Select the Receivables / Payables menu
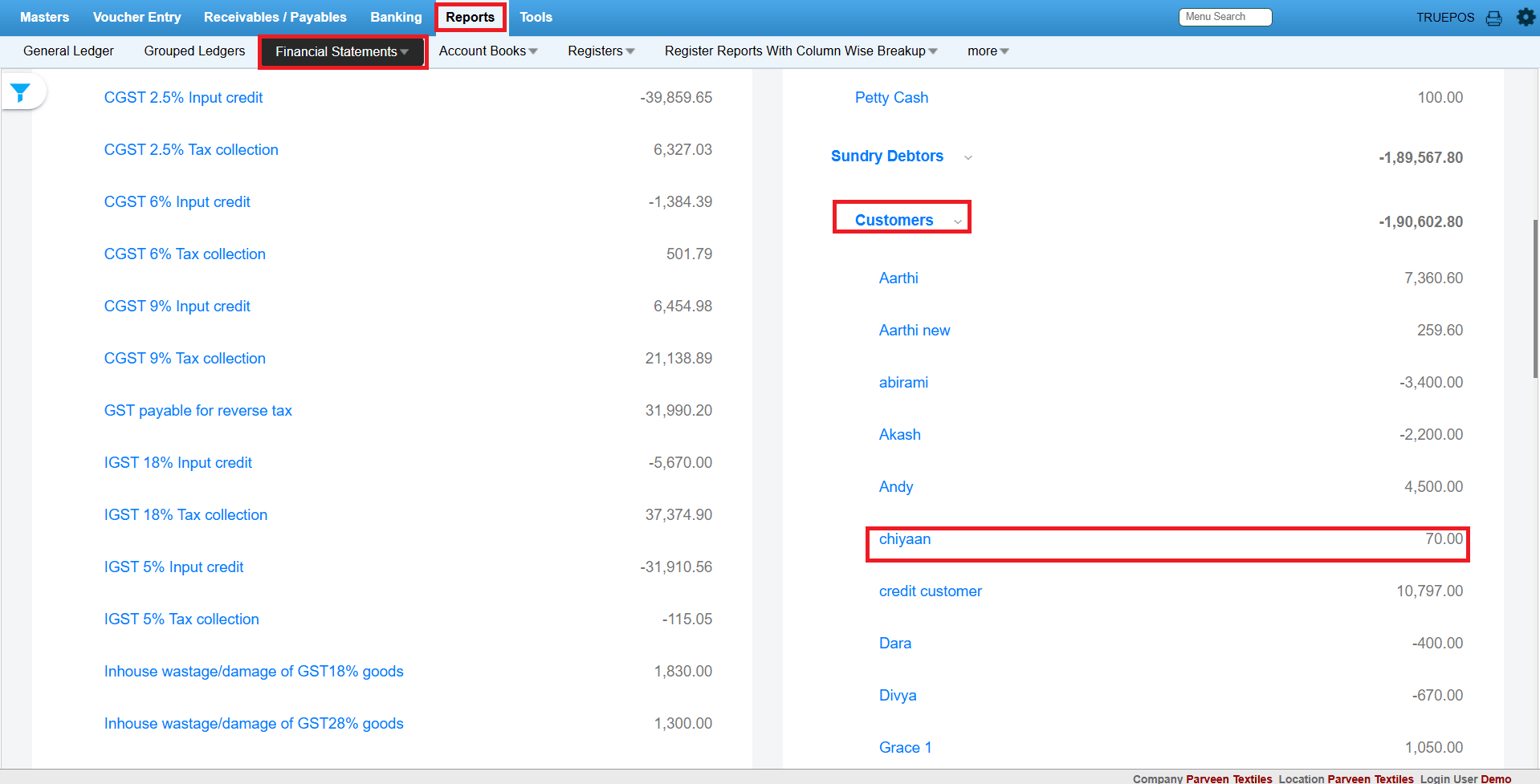1540x784 pixels. pos(275,18)
